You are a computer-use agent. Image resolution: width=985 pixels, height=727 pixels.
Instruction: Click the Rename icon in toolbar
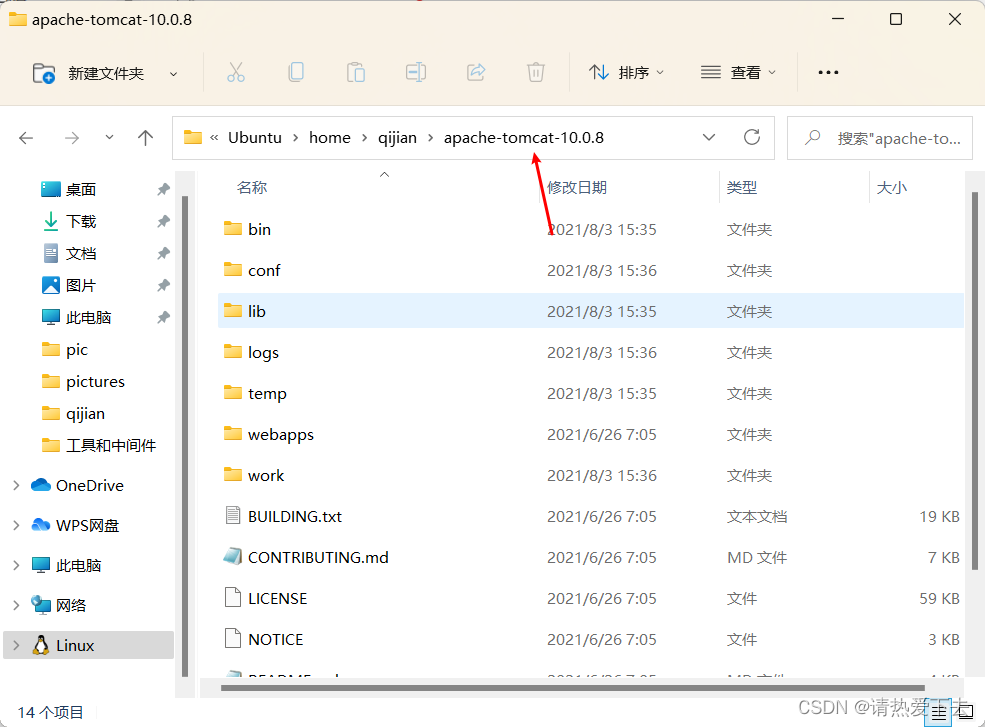pyautogui.click(x=416, y=73)
